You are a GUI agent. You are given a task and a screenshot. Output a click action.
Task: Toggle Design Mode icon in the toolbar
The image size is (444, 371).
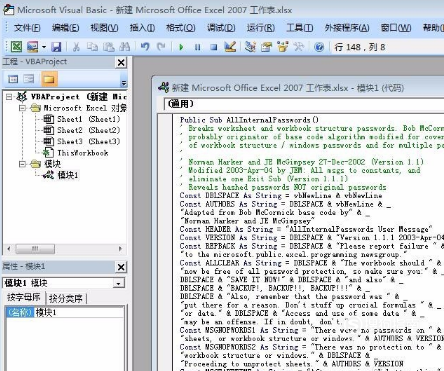230,47
